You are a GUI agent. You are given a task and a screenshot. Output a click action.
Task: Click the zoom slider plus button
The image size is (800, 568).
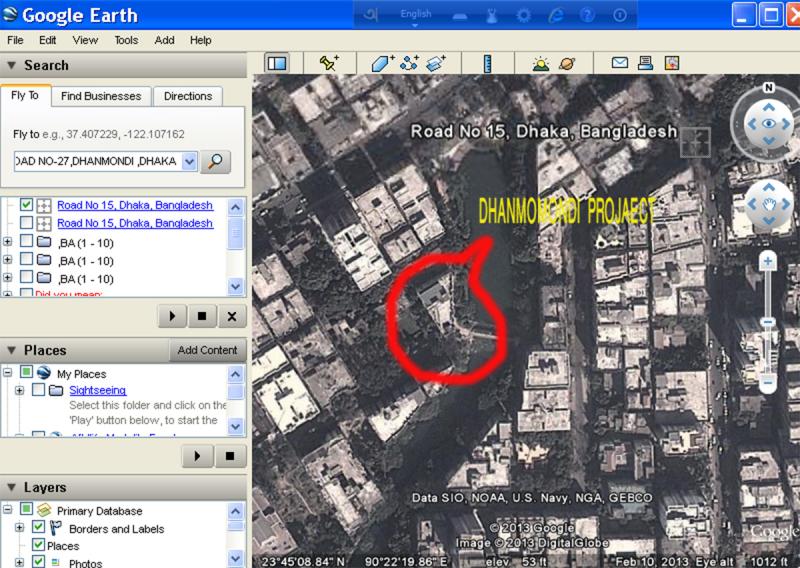(767, 262)
